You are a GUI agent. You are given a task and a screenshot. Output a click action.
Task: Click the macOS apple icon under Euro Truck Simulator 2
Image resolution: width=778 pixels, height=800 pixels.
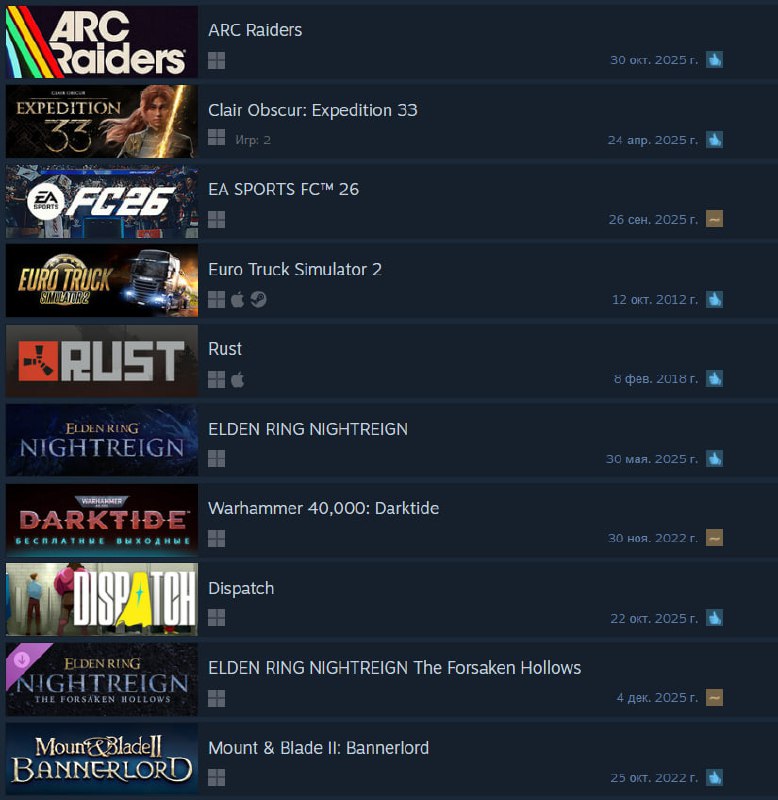click(237, 299)
